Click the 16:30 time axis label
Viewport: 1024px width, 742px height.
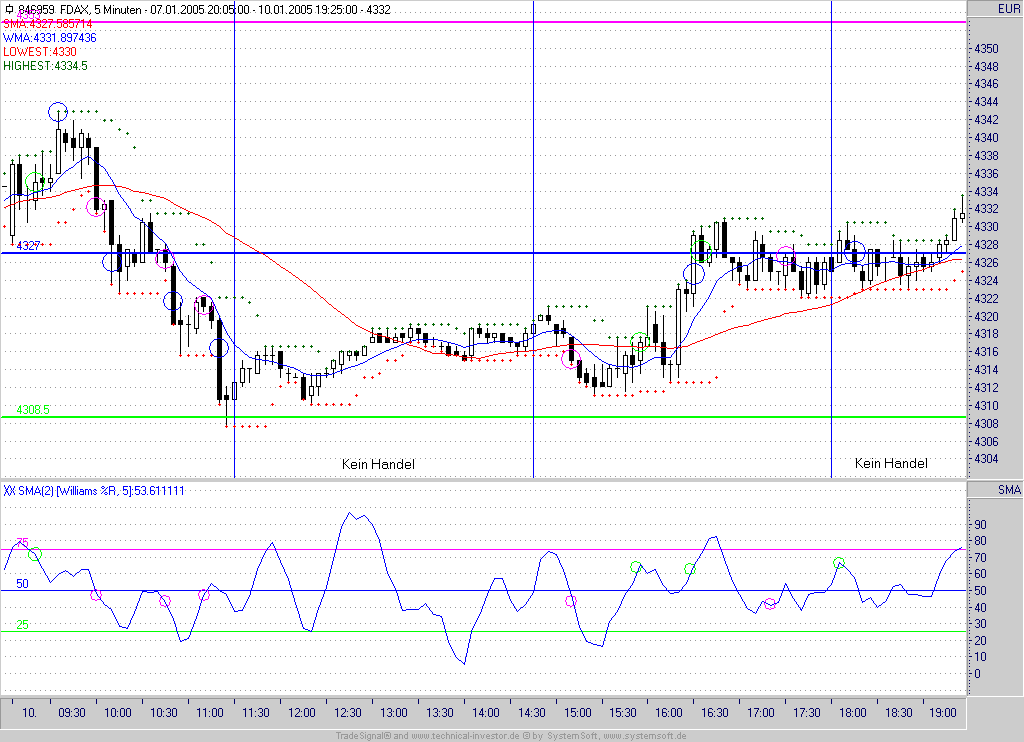click(714, 713)
